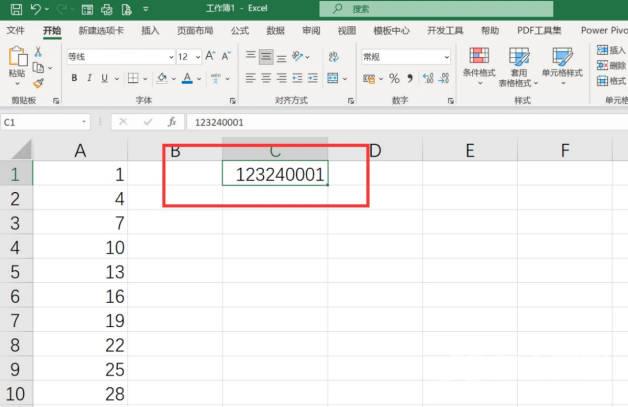Click the Save icon in the title bar
Screen dimensions: 628x407
[13, 9]
